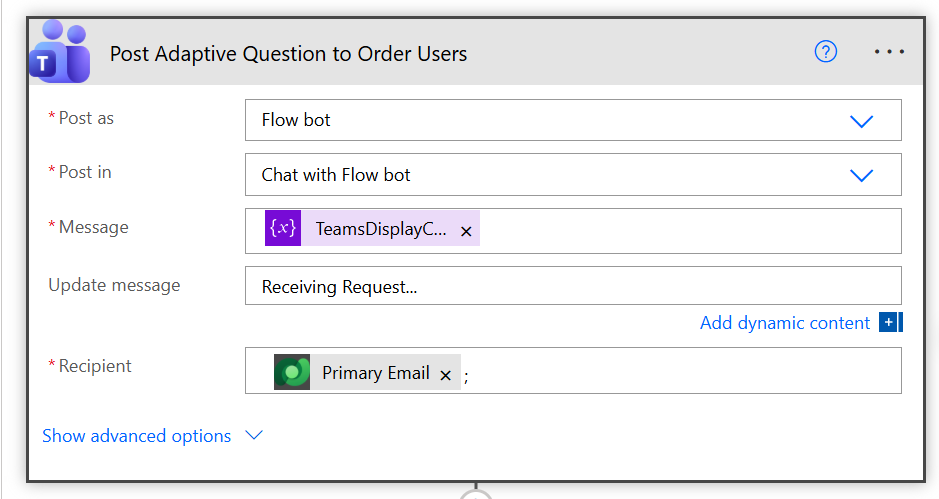
Task: Click empty area of the Message field
Action: click(690, 230)
